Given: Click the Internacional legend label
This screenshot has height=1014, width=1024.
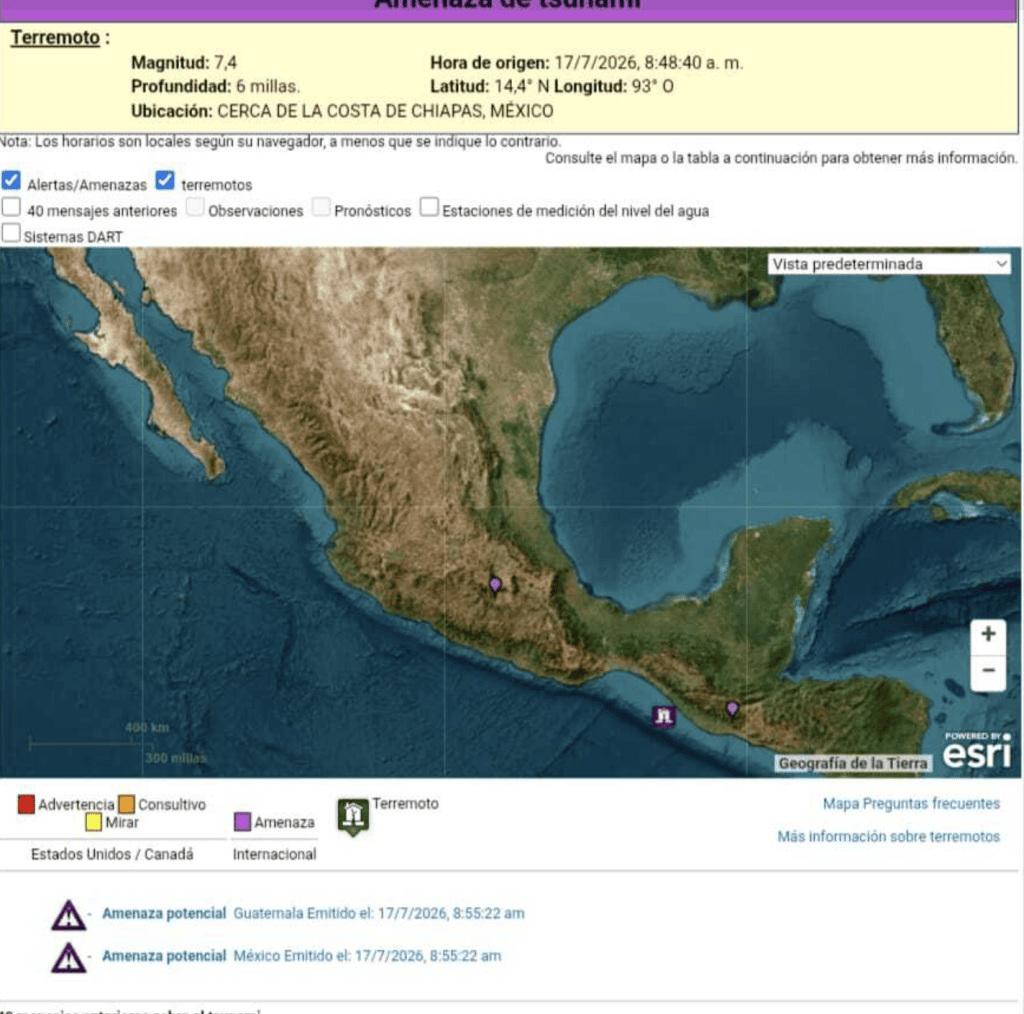Looking at the screenshot, I should point(274,854).
